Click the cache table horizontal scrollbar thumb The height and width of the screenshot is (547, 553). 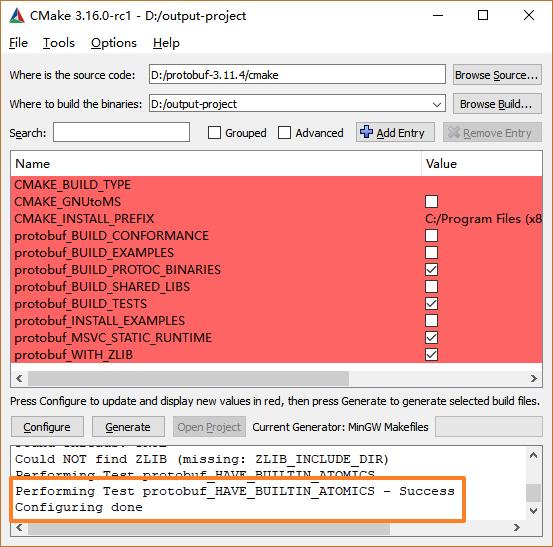(188, 378)
